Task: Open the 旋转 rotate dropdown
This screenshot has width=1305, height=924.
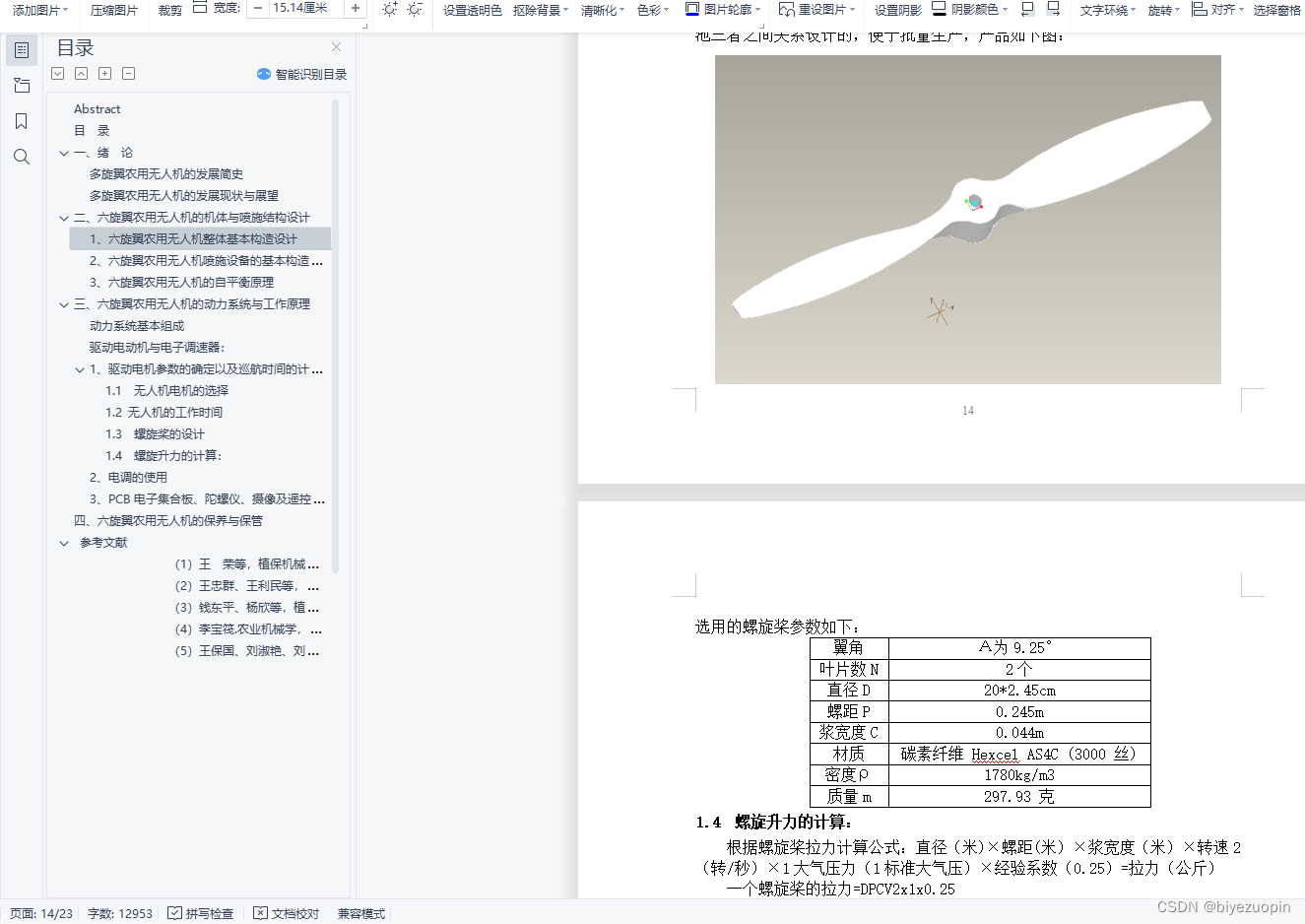Action: coord(1164,10)
